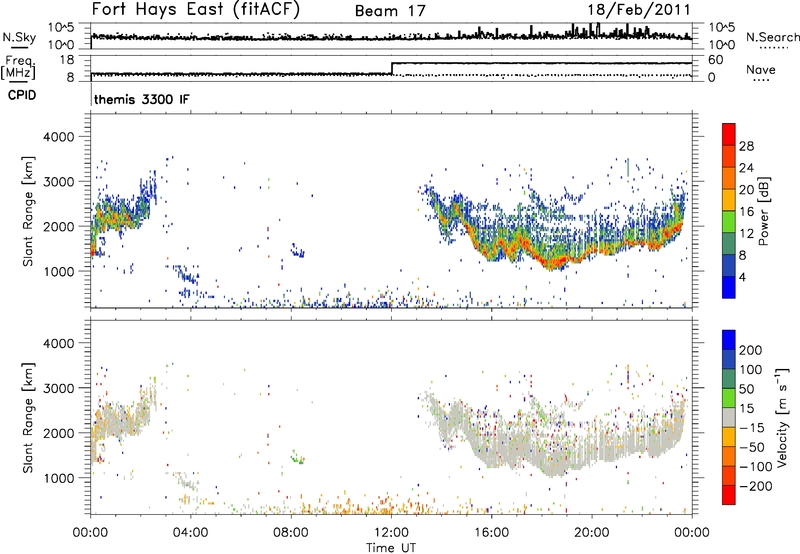800x554 pixels.
Task: Click the "3000" tick in velocity panel
Action: pyautogui.click(x=58, y=388)
